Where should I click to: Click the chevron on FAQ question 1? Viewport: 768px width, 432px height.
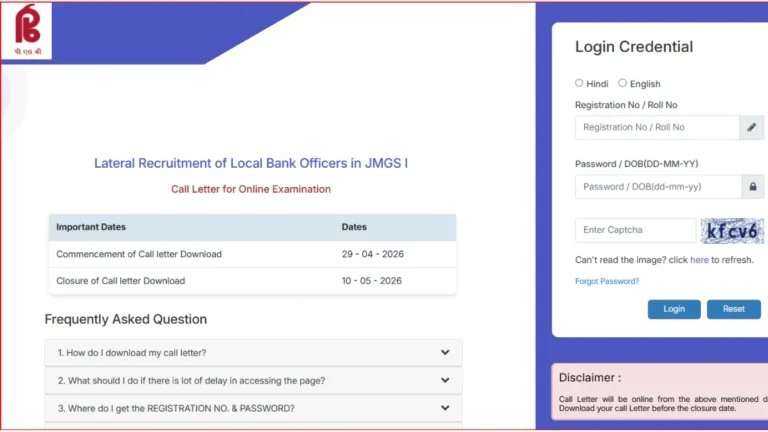pyautogui.click(x=445, y=353)
